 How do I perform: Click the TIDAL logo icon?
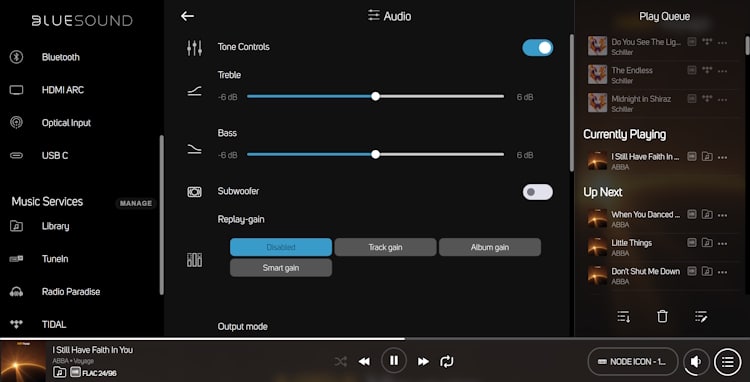point(17,325)
